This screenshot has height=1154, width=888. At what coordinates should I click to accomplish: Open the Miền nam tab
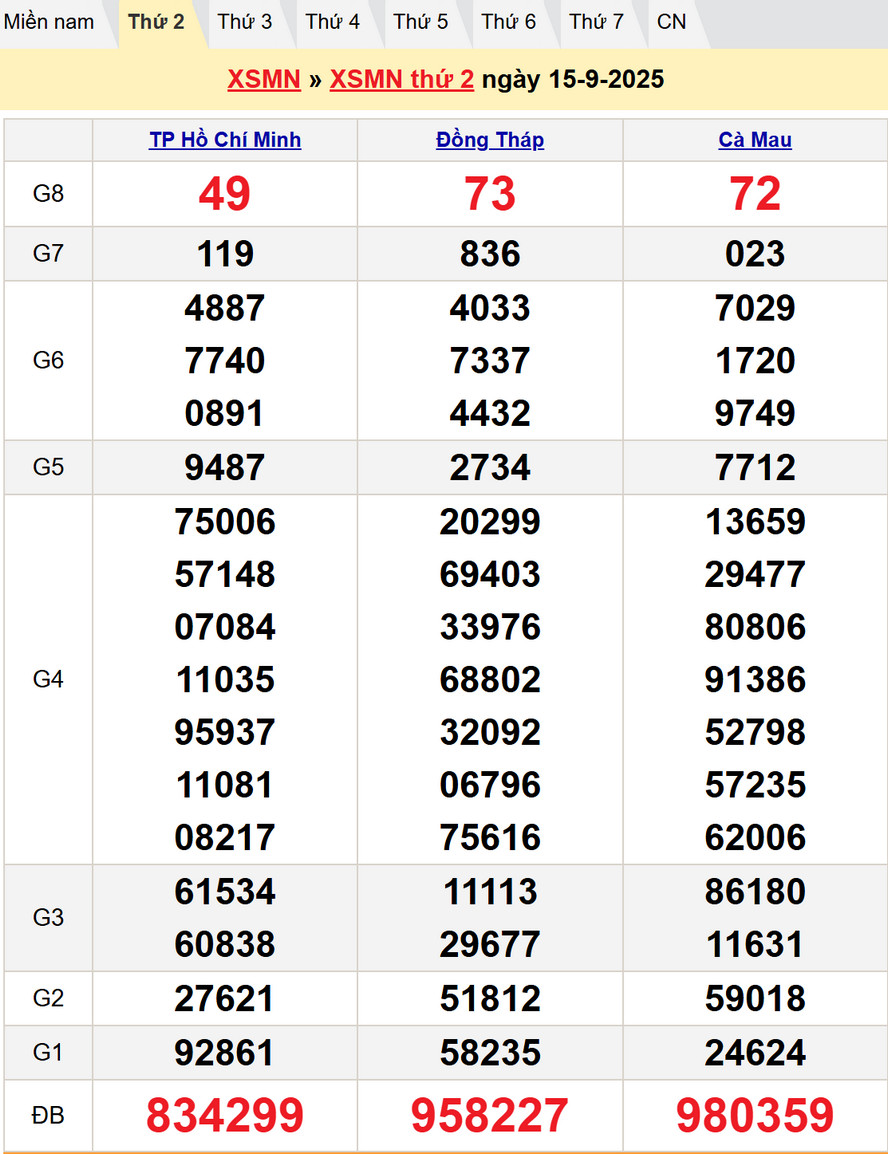(49, 22)
